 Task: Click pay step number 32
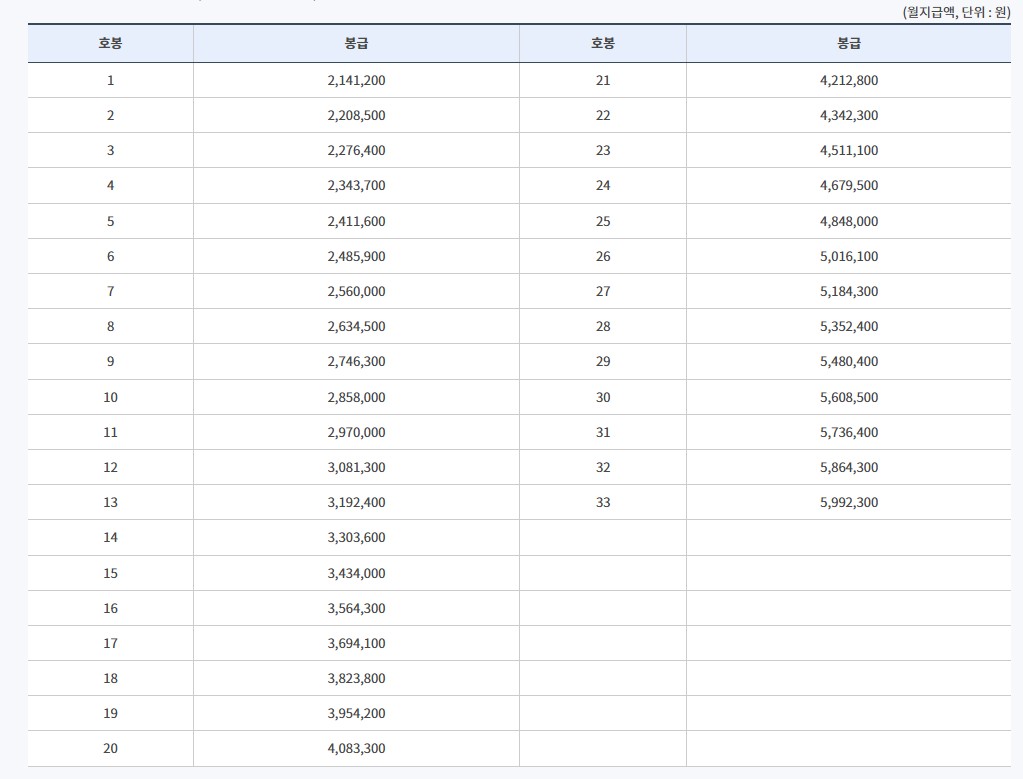coord(603,468)
